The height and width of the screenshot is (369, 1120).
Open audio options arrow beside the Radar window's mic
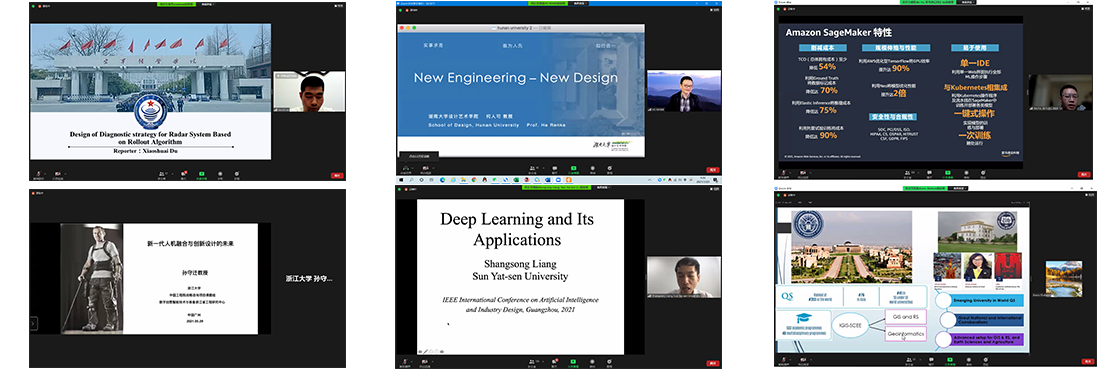coord(45,173)
